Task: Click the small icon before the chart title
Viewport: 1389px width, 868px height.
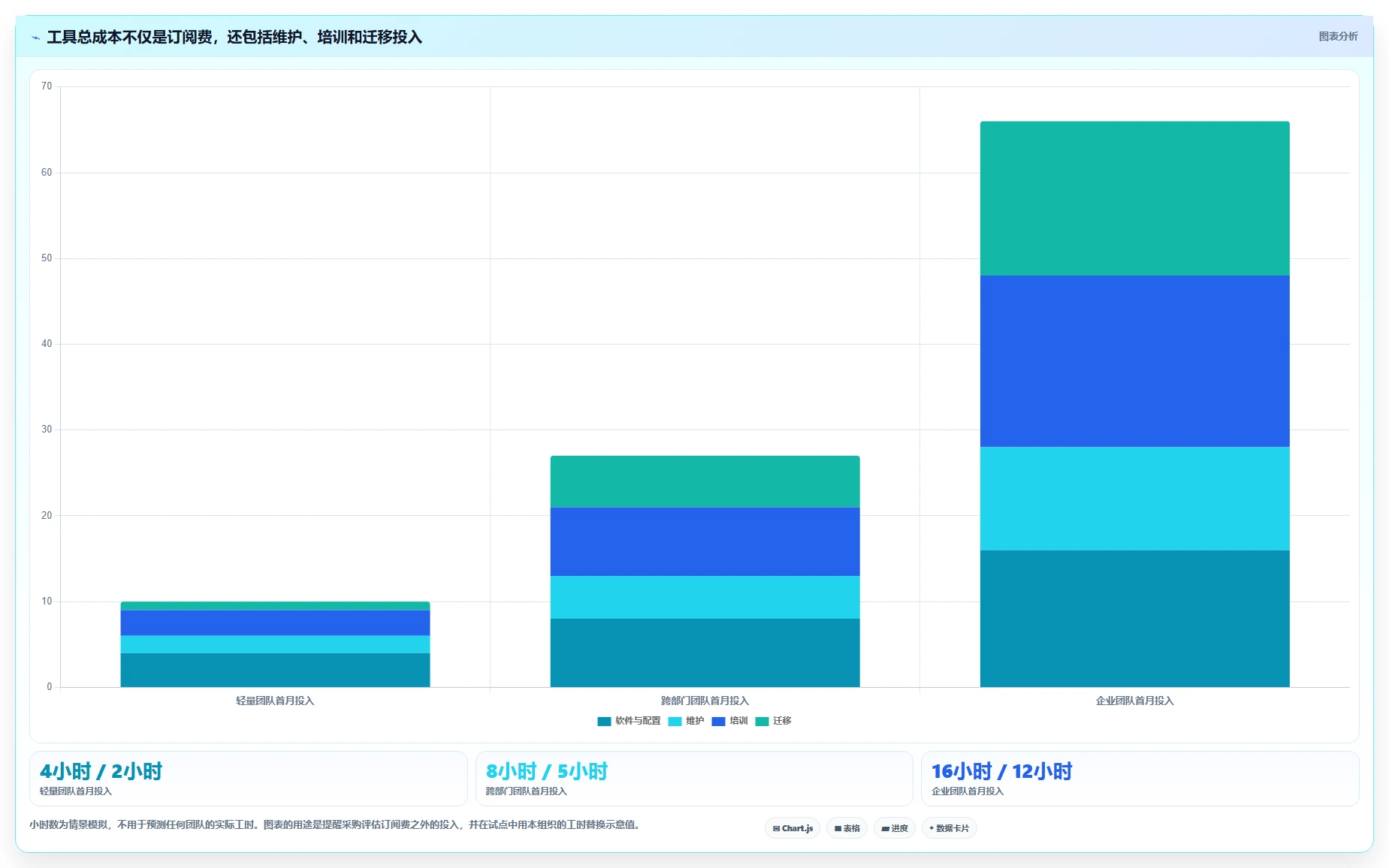Action: pyautogui.click(x=35, y=38)
